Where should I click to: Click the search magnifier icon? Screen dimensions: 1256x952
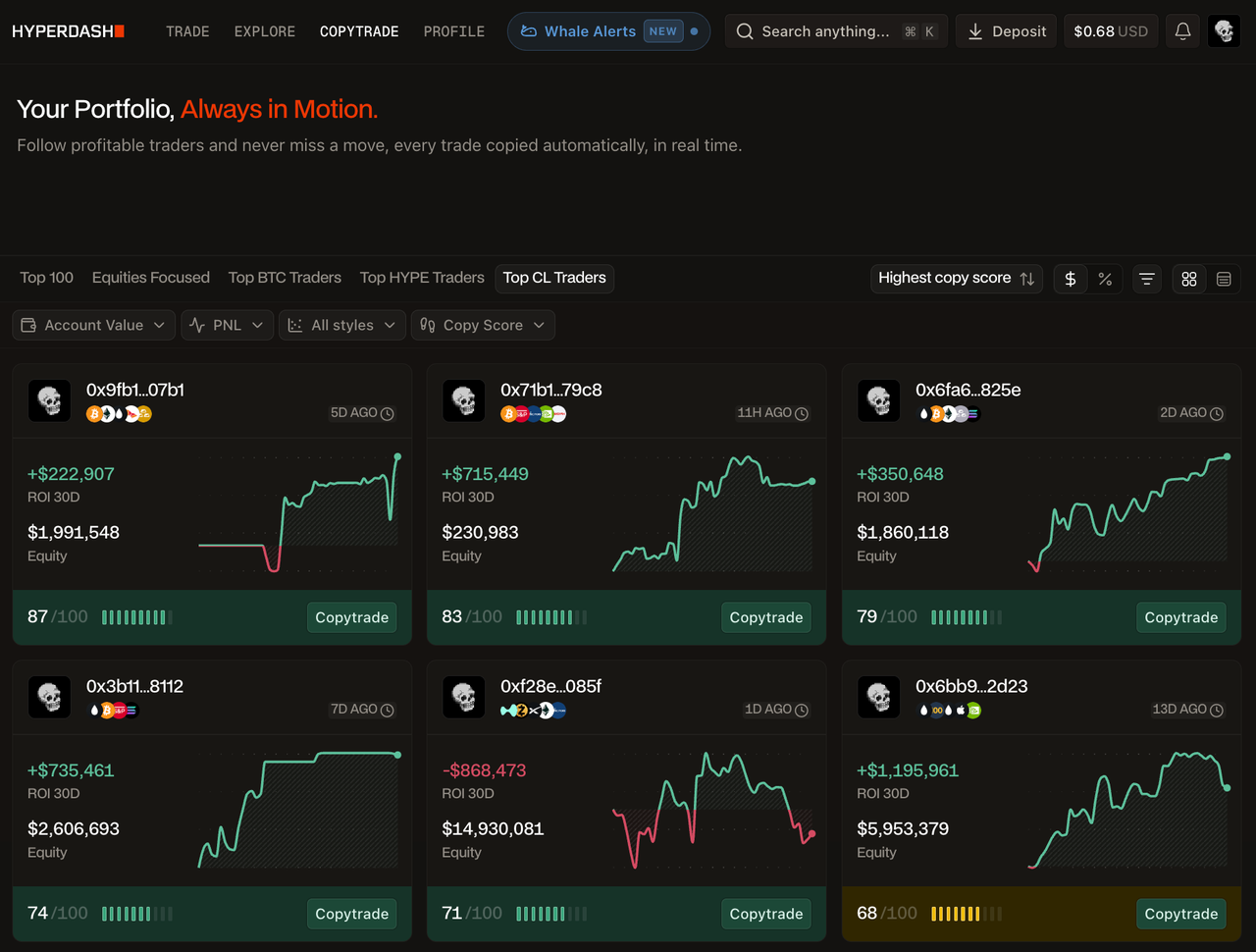pos(745,31)
